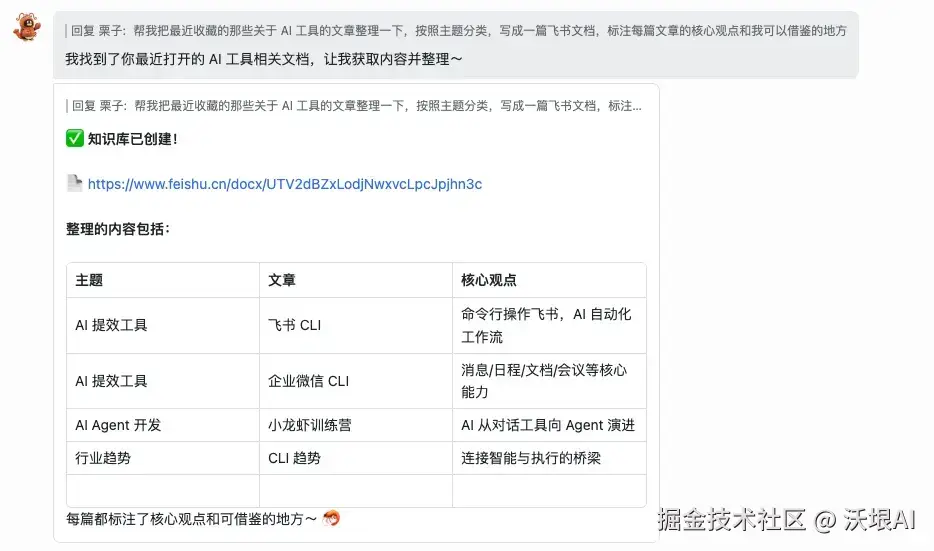The height and width of the screenshot is (551, 934).
Task: Click 'AI 提效工具' cell in 企业微信 CLI row
Action: point(163,381)
